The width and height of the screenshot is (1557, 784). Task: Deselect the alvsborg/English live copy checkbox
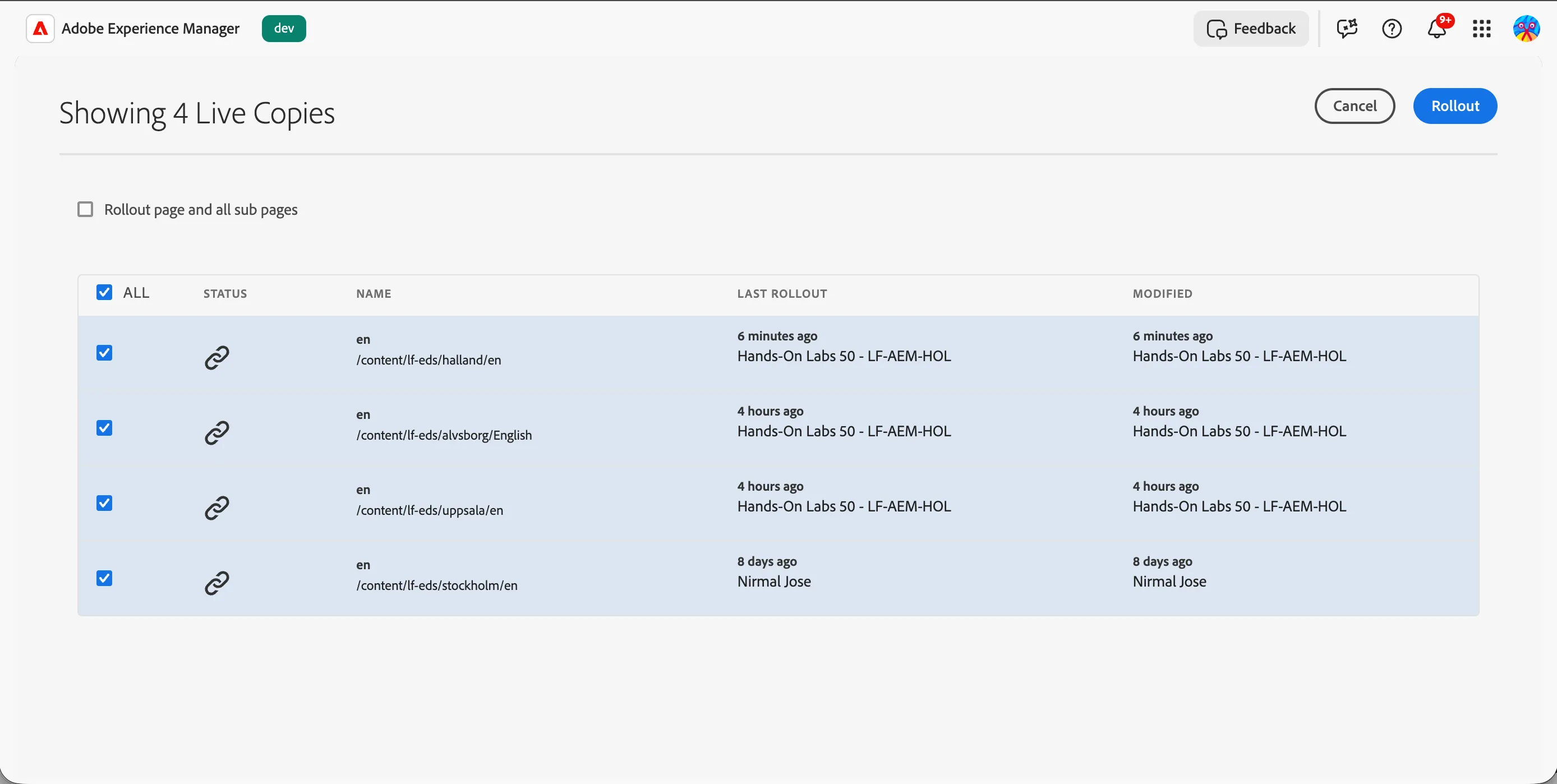(104, 428)
